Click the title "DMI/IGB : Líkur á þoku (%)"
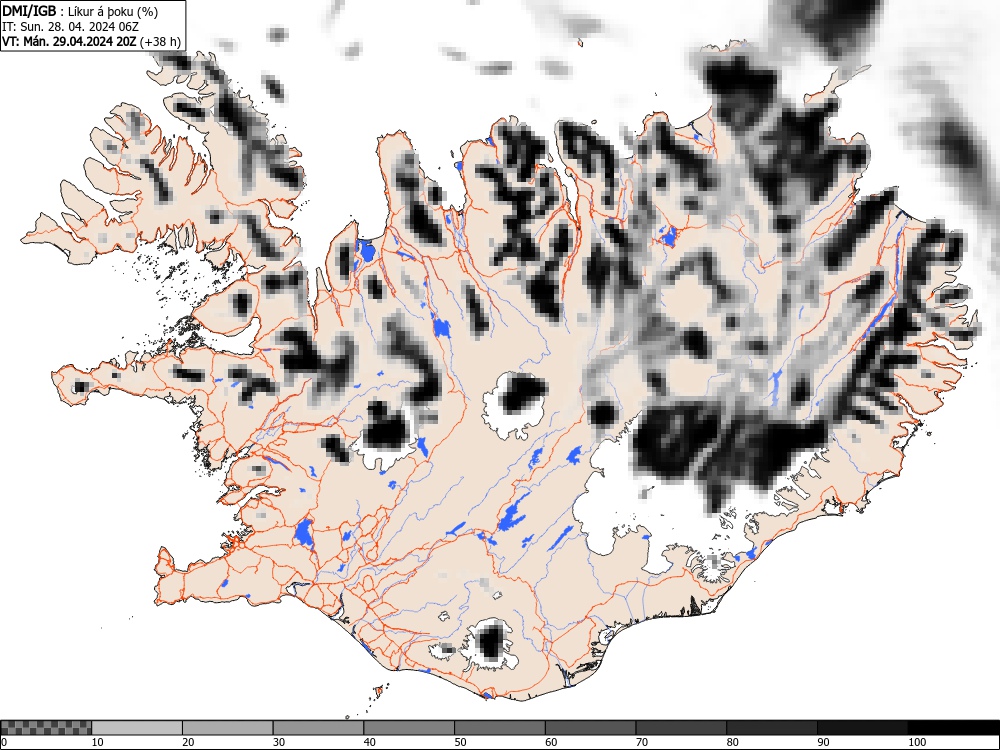Screen dimensions: 1000x750 [x=80, y=11]
